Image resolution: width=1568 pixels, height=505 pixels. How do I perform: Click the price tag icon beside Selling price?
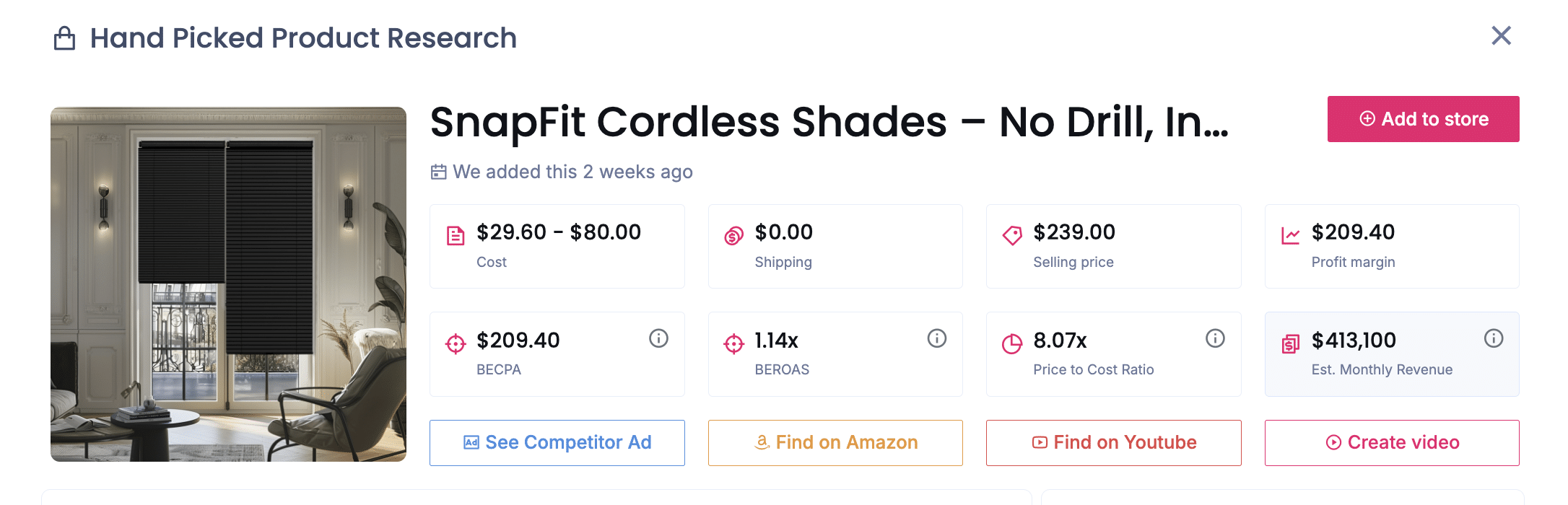(1011, 233)
